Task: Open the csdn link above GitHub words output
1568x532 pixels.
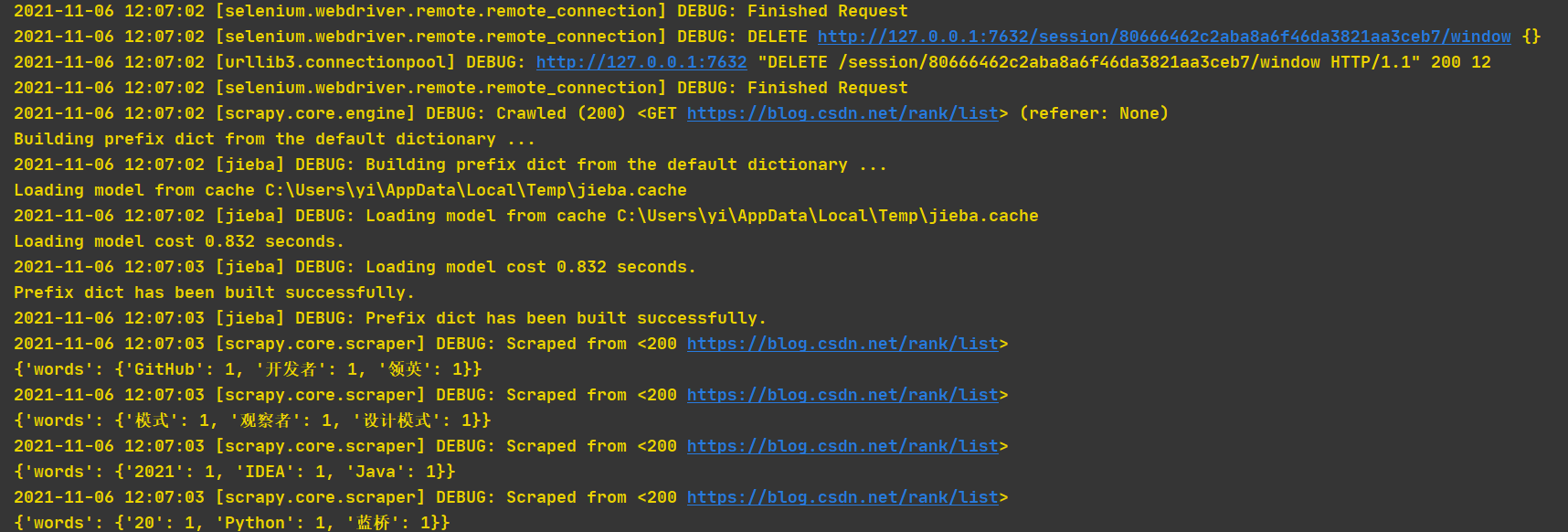Action: (x=842, y=344)
